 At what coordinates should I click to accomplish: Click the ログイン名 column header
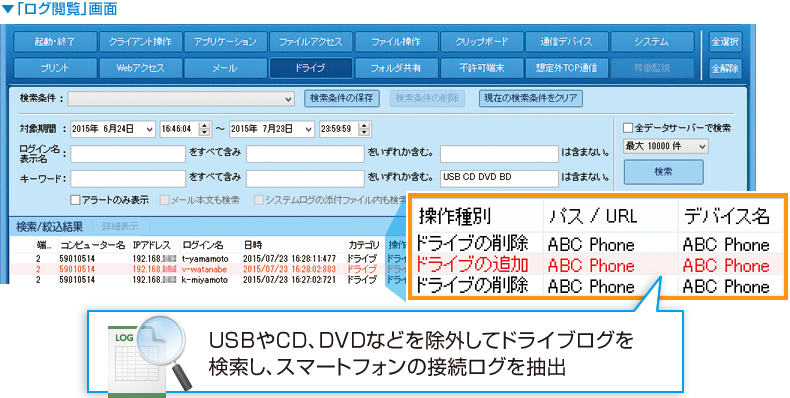point(203,245)
